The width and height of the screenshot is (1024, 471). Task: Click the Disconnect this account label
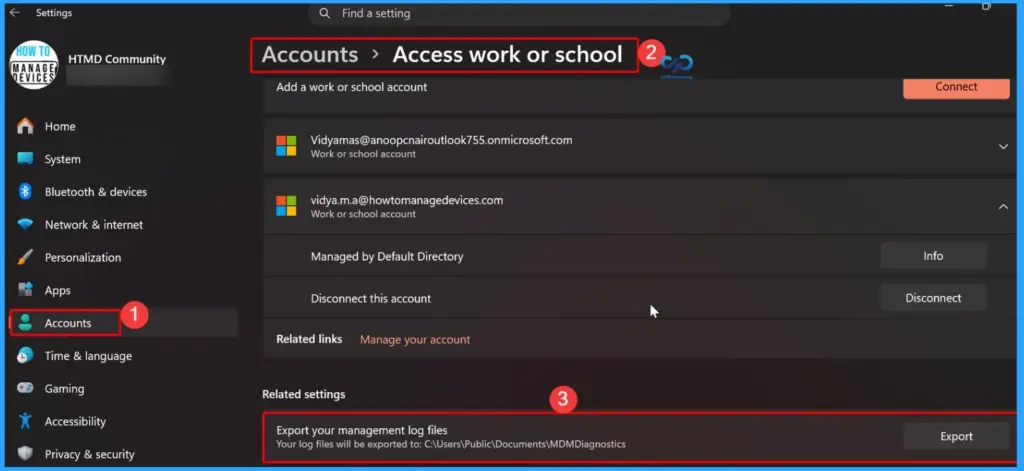(371, 299)
